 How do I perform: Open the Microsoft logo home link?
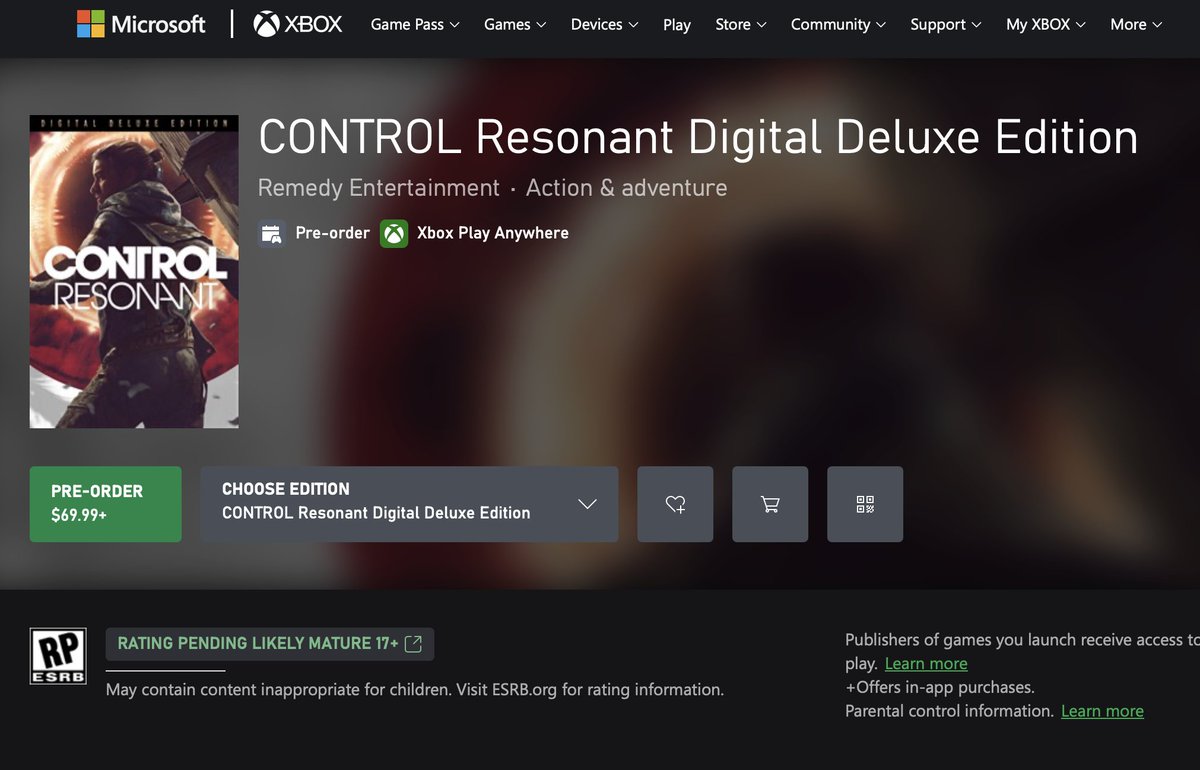(141, 24)
